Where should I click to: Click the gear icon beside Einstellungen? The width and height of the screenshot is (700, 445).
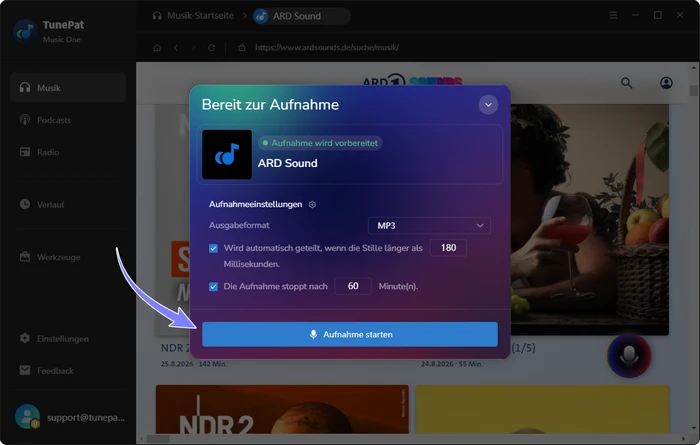click(x=25, y=338)
